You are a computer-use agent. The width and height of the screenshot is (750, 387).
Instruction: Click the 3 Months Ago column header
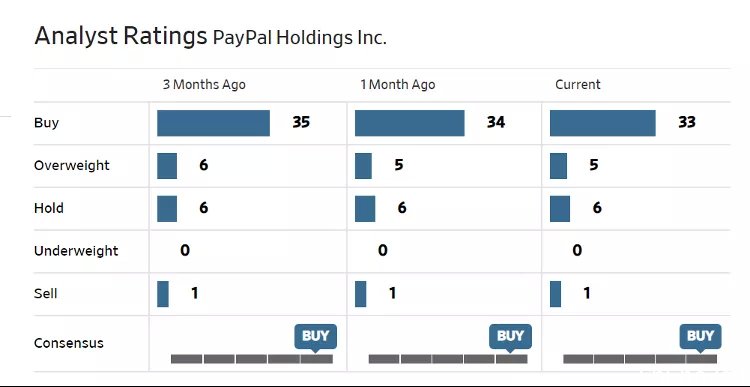(204, 85)
